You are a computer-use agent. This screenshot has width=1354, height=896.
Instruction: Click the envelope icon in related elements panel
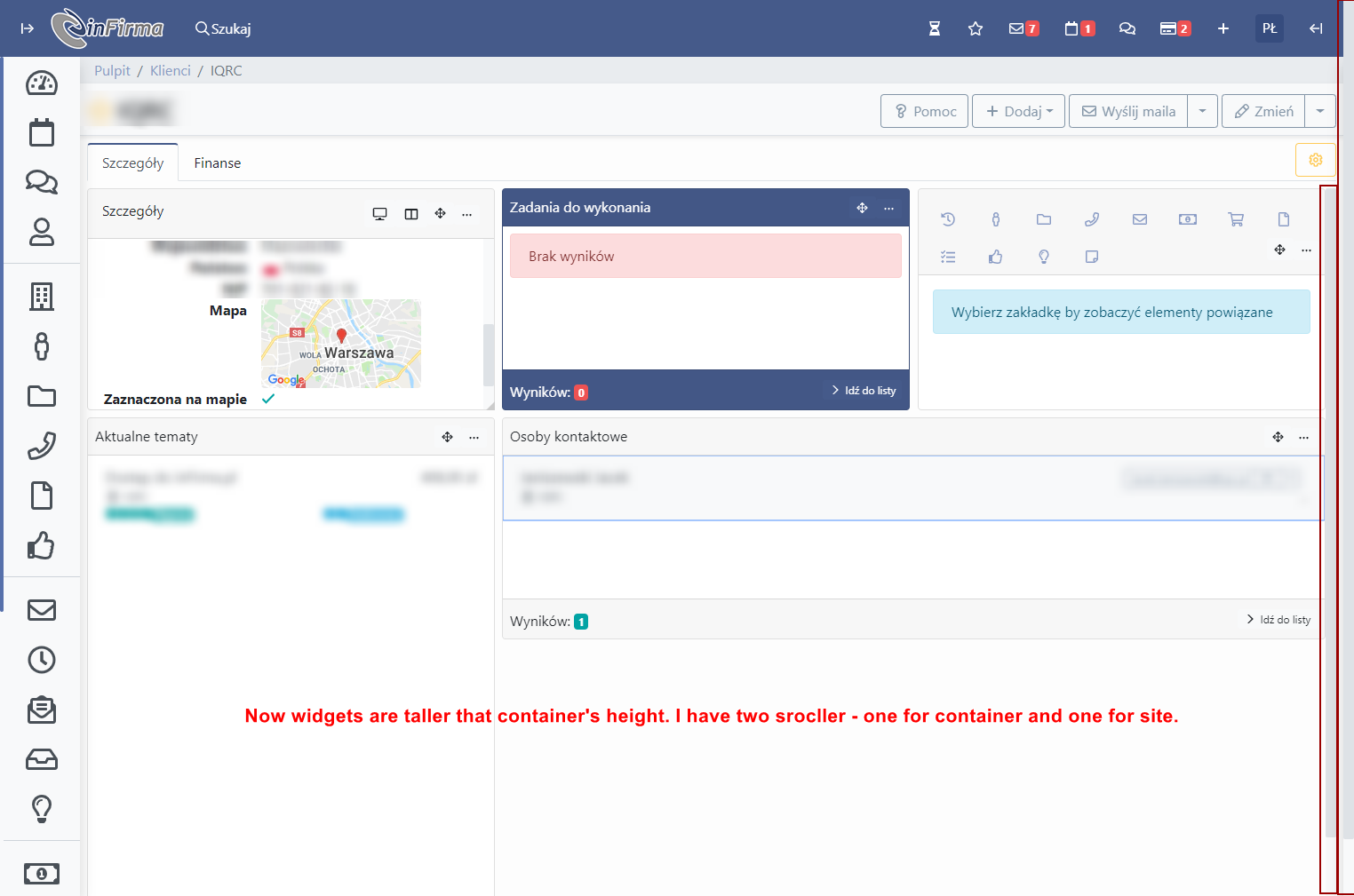1140,219
